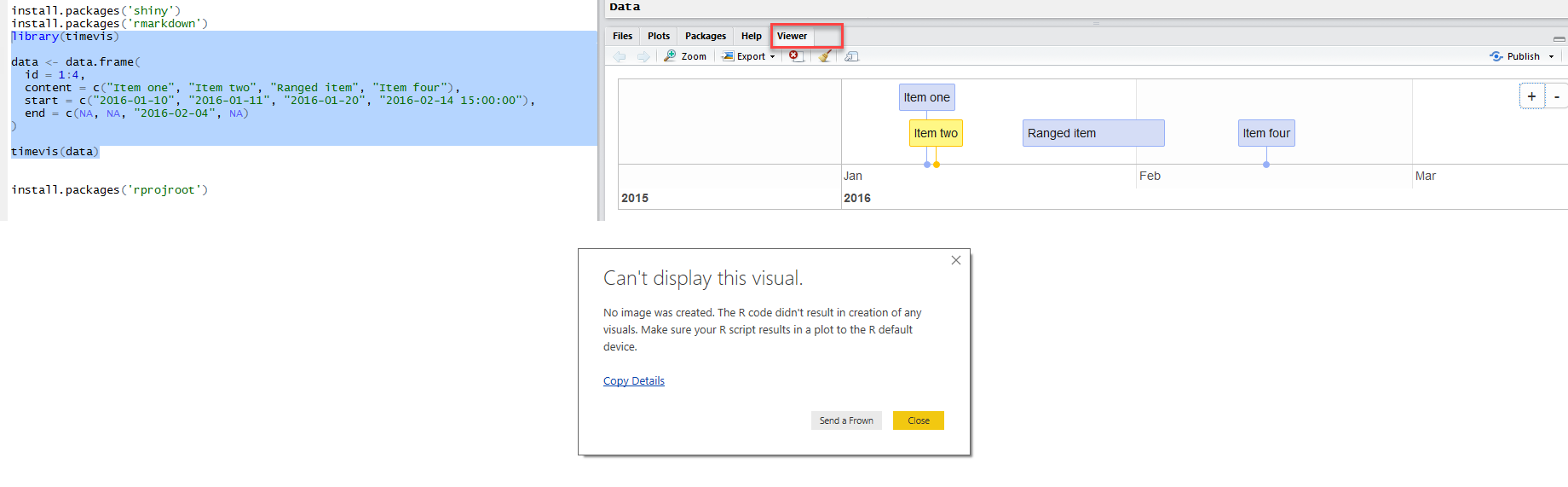
Task: Minimize the viewer pane
Action: coord(1559,38)
